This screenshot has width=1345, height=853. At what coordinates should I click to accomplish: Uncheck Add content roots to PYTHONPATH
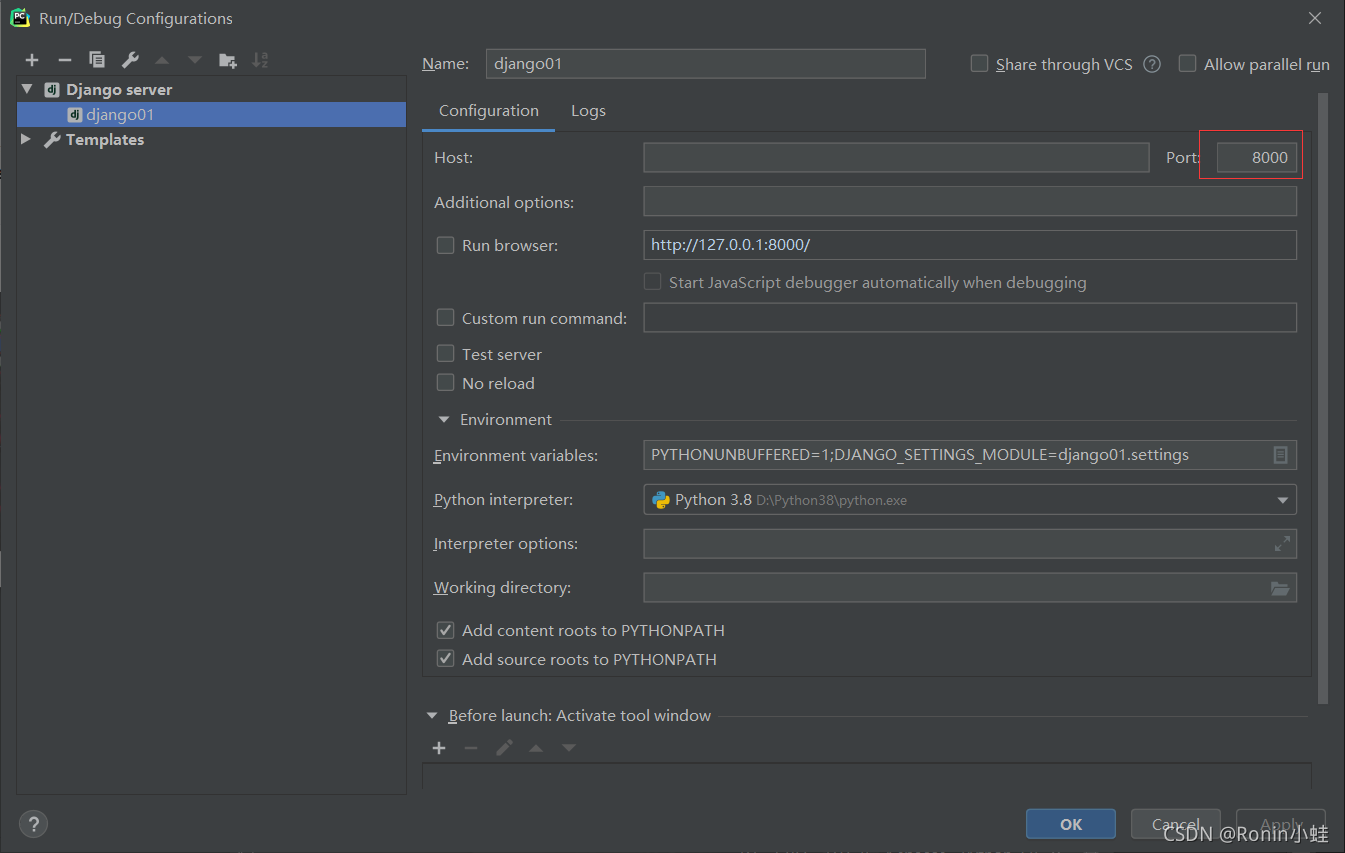tap(446, 630)
